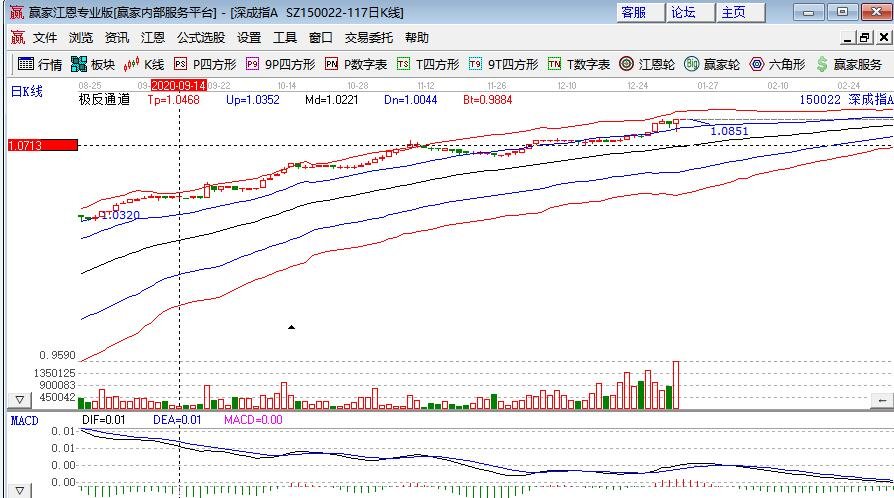894x498 pixels.
Task: Click the 日K线 period label
Action: coord(27,91)
